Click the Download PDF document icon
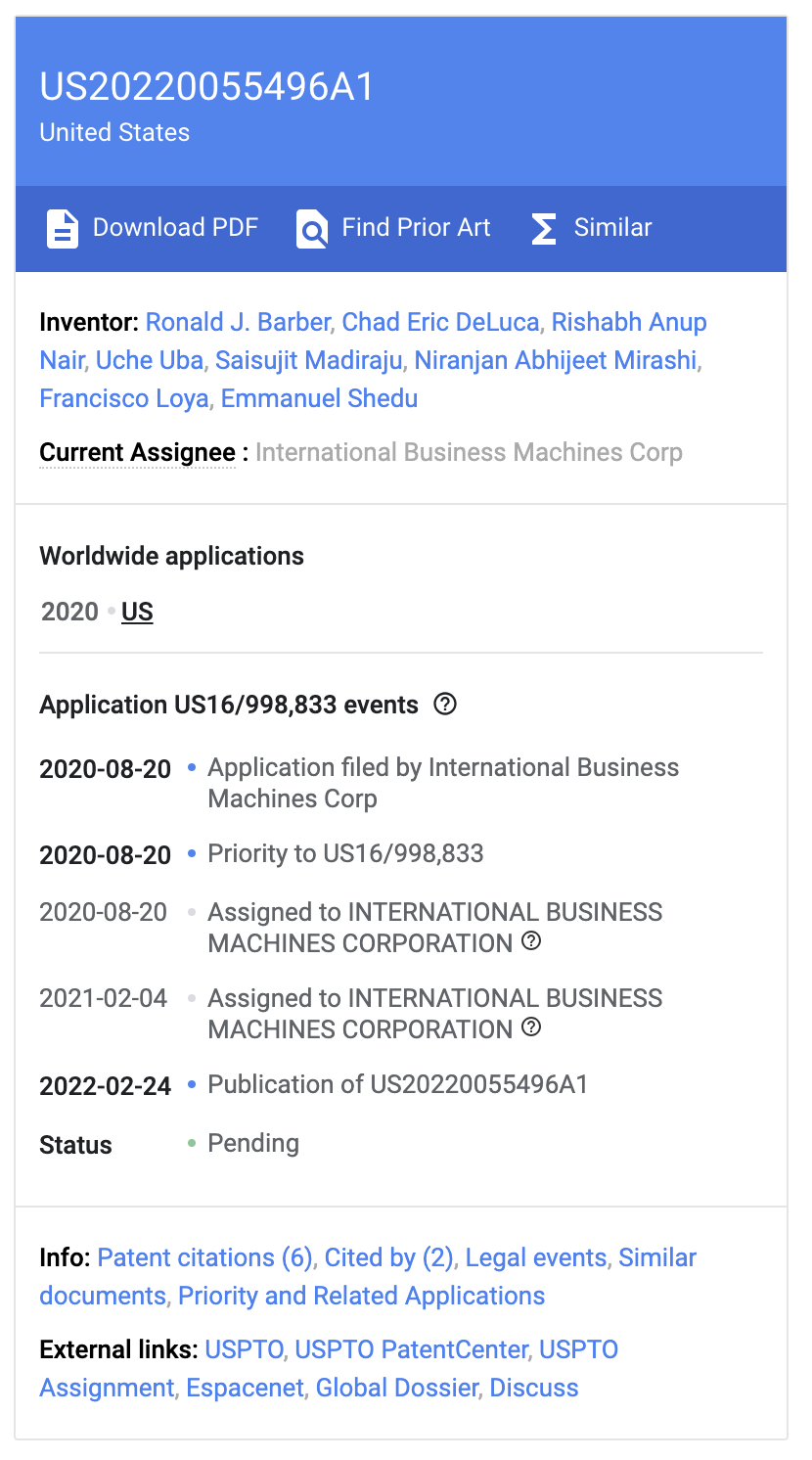 pos(63,228)
